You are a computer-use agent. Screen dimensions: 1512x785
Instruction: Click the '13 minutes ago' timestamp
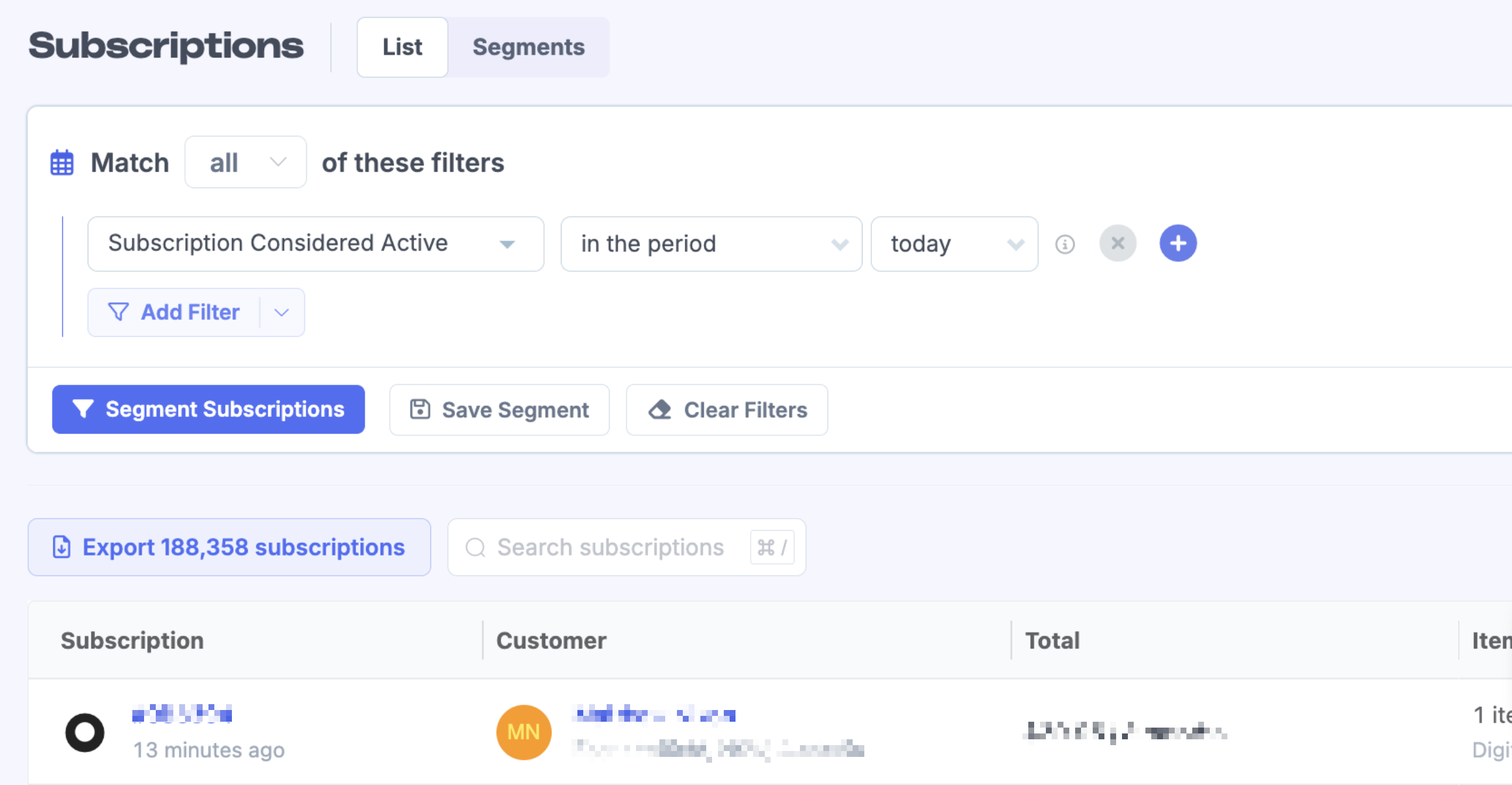(209, 750)
